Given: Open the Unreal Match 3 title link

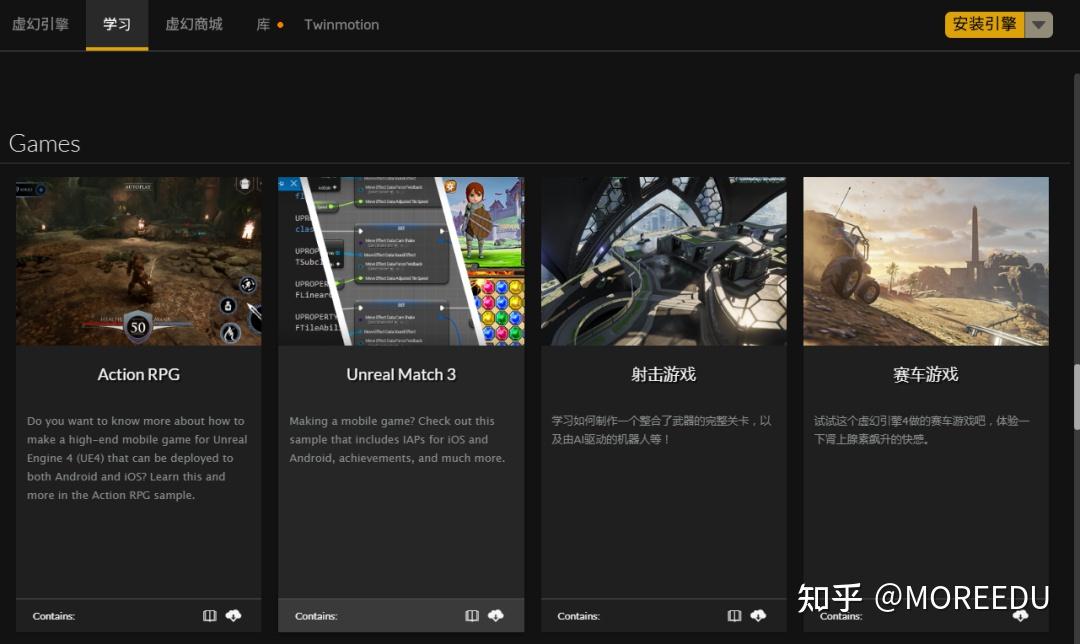Looking at the screenshot, I should (x=401, y=374).
